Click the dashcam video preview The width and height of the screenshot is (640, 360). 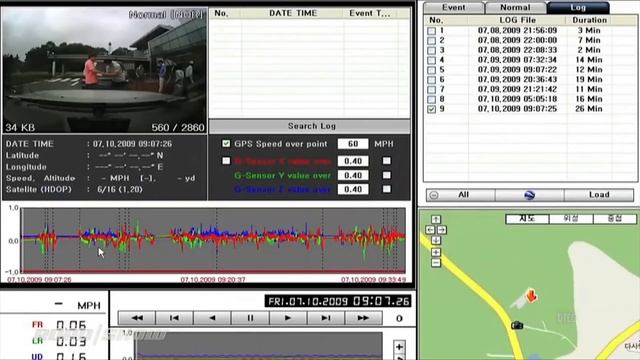pos(104,70)
